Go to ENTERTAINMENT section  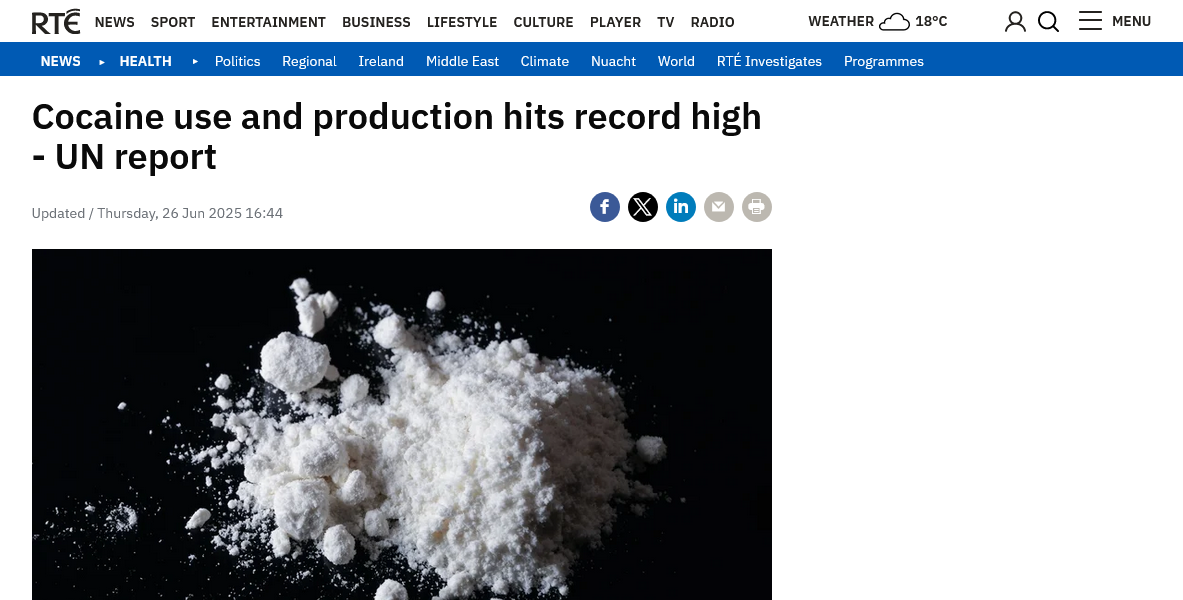coord(269,22)
